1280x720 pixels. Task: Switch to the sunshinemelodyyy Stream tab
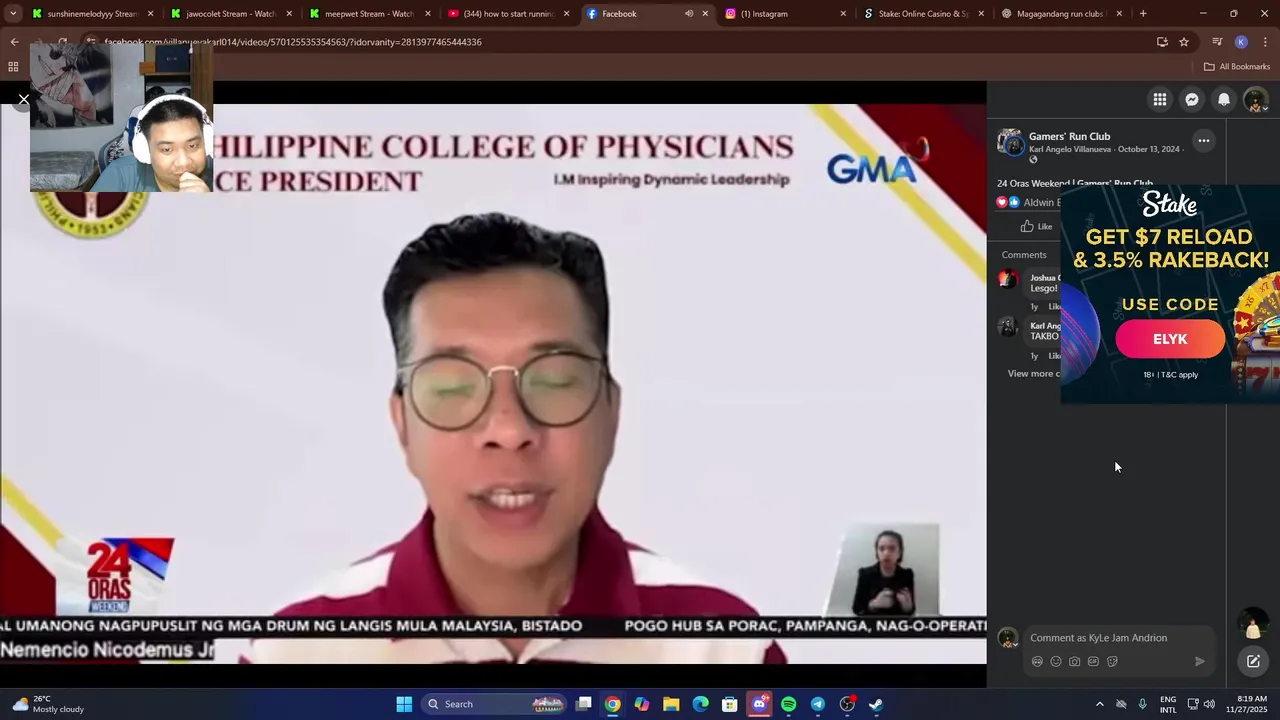(91, 14)
